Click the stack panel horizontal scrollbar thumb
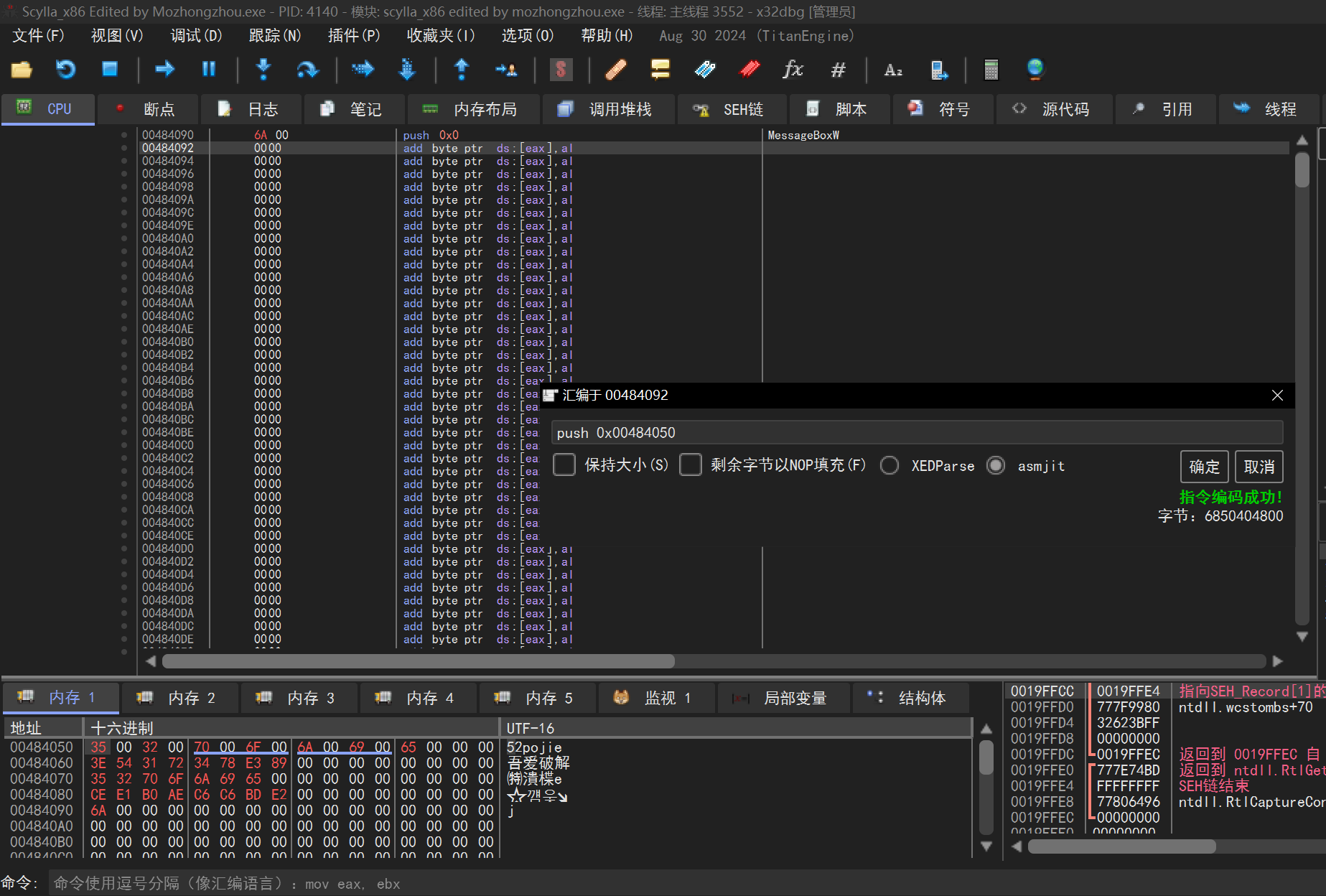Screen dimensions: 1326x896 tap(1121, 846)
